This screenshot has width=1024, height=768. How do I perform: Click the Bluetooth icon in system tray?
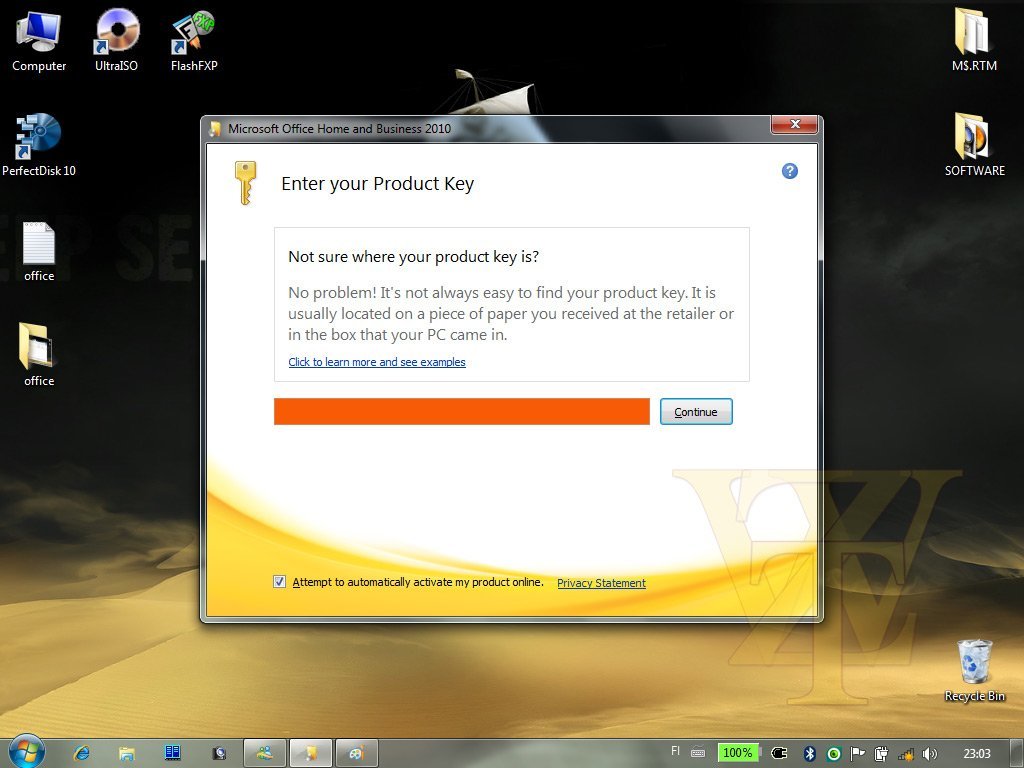pos(811,753)
